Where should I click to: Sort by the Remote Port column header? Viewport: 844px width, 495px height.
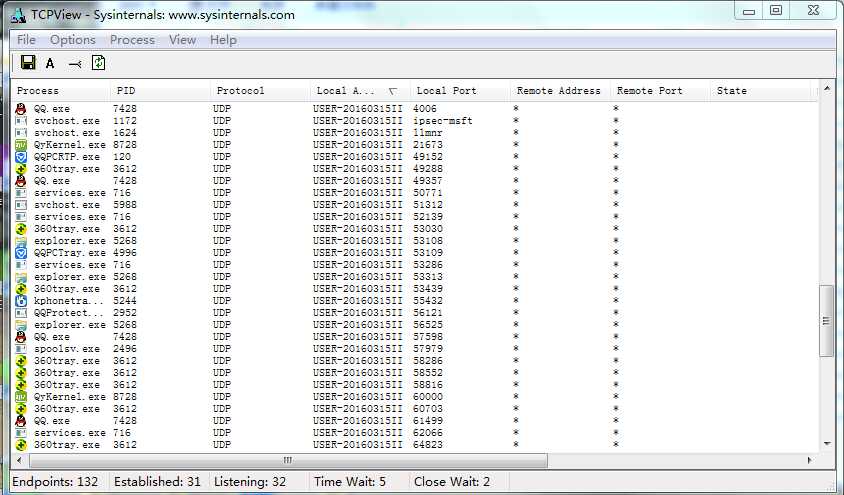coord(660,90)
